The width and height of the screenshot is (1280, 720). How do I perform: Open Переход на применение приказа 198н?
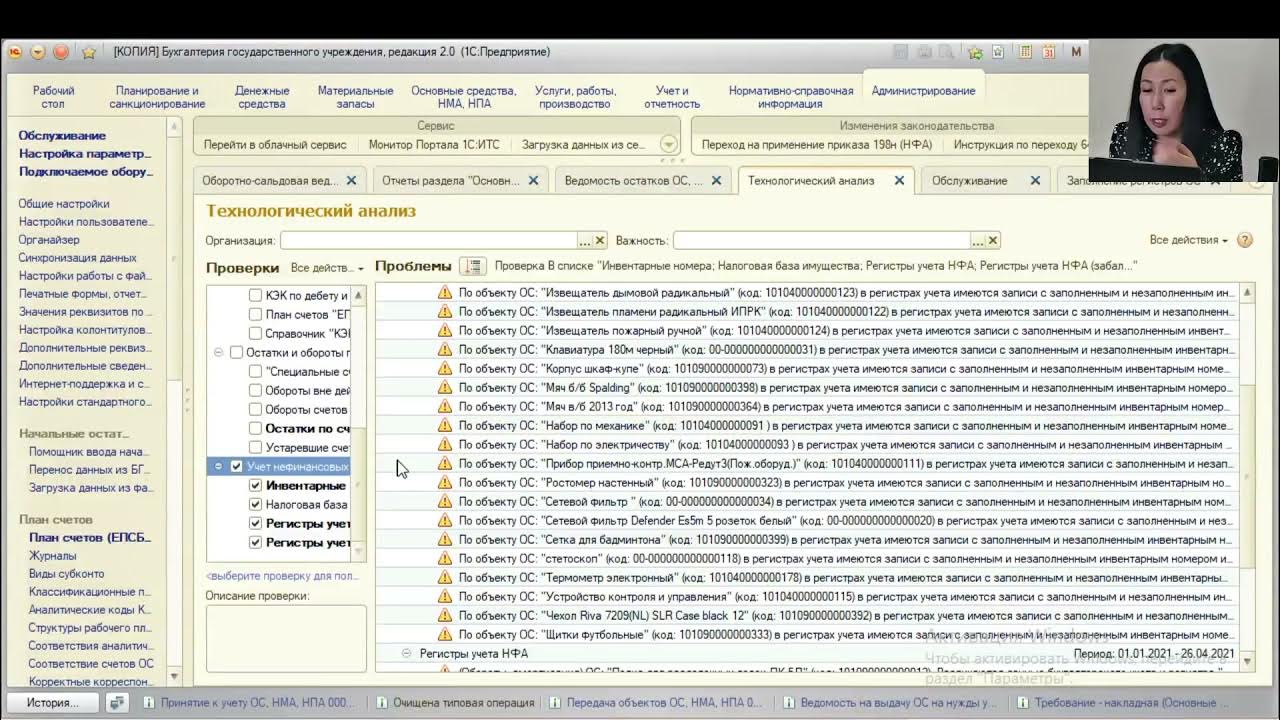pos(817,145)
